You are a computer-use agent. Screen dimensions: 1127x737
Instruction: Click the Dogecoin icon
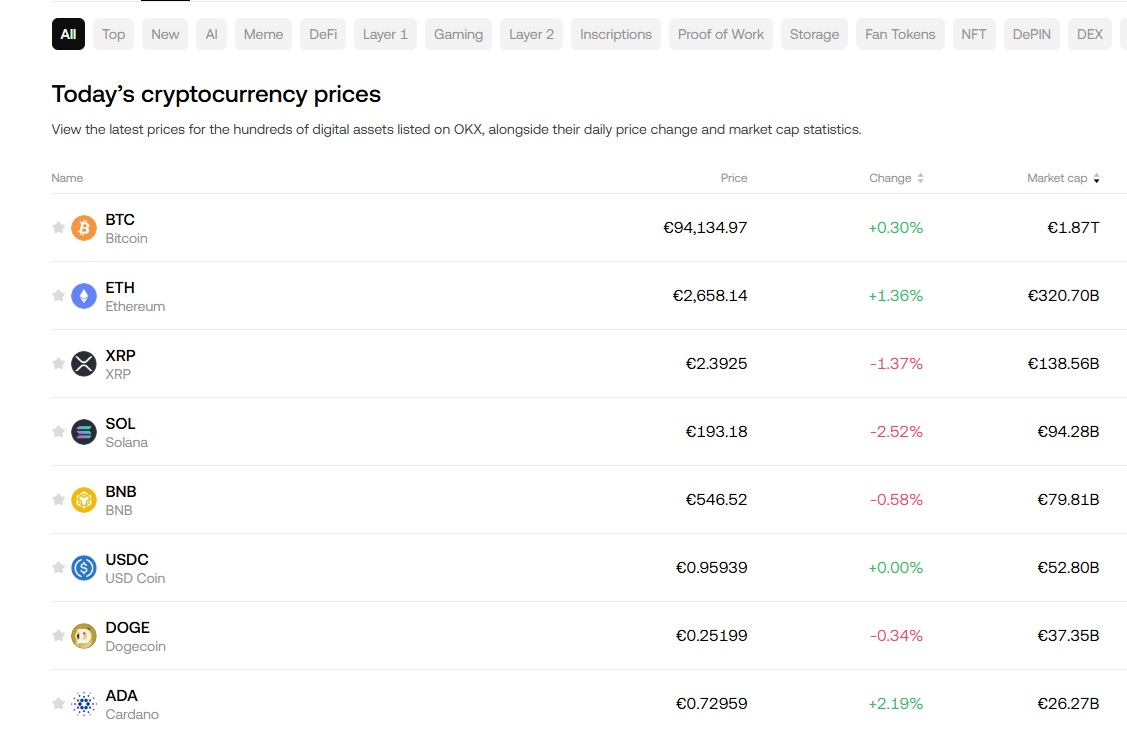click(x=83, y=635)
